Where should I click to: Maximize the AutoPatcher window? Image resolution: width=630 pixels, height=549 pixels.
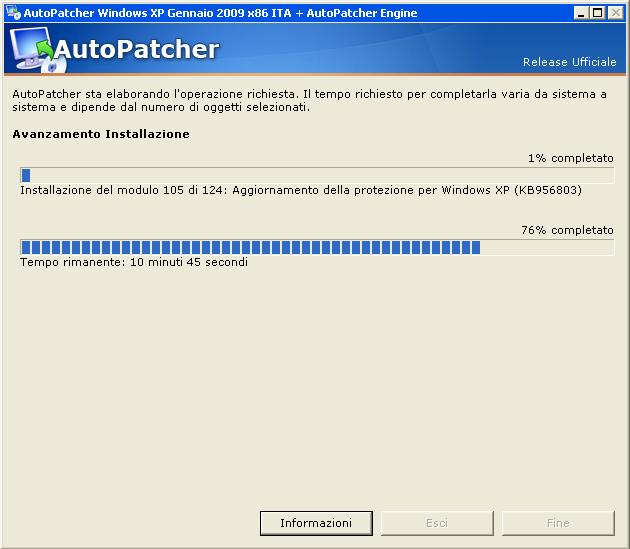click(x=597, y=13)
